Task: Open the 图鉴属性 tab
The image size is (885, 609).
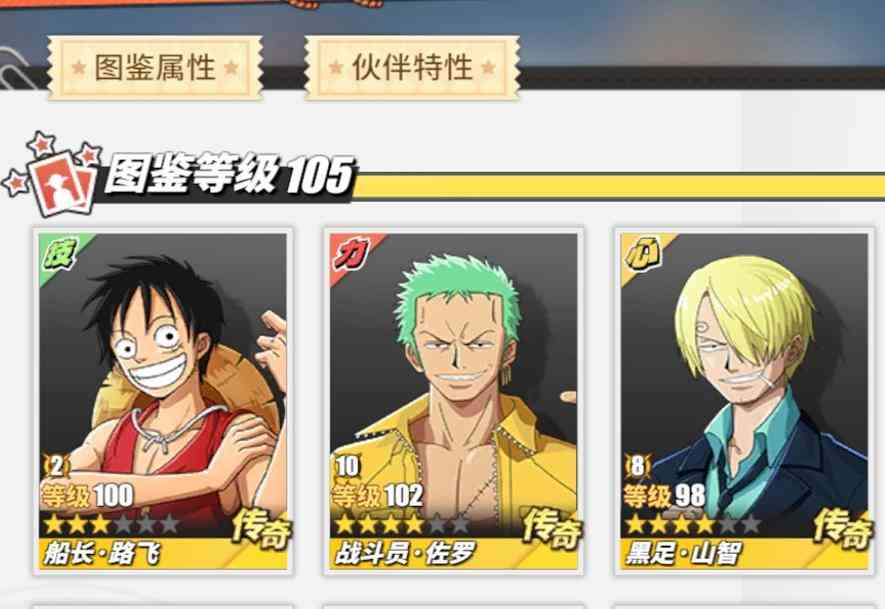Action: [x=155, y=68]
